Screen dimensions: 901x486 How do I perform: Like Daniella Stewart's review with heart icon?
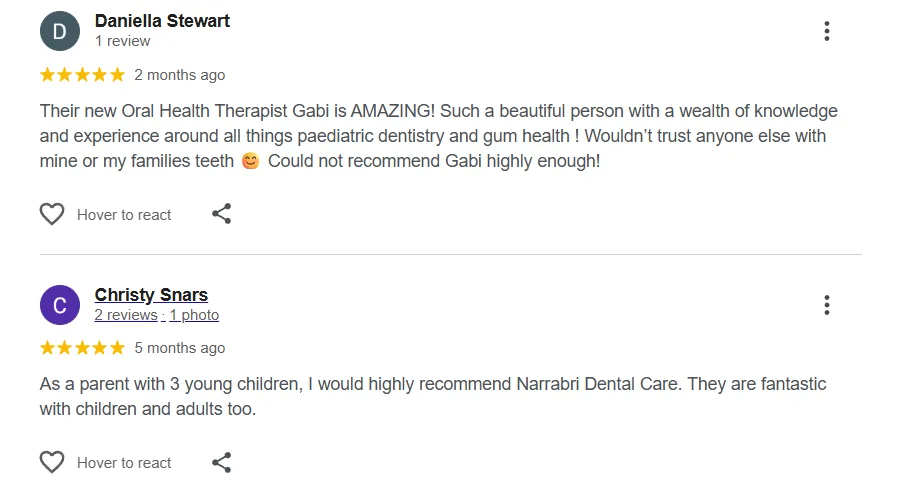click(52, 214)
